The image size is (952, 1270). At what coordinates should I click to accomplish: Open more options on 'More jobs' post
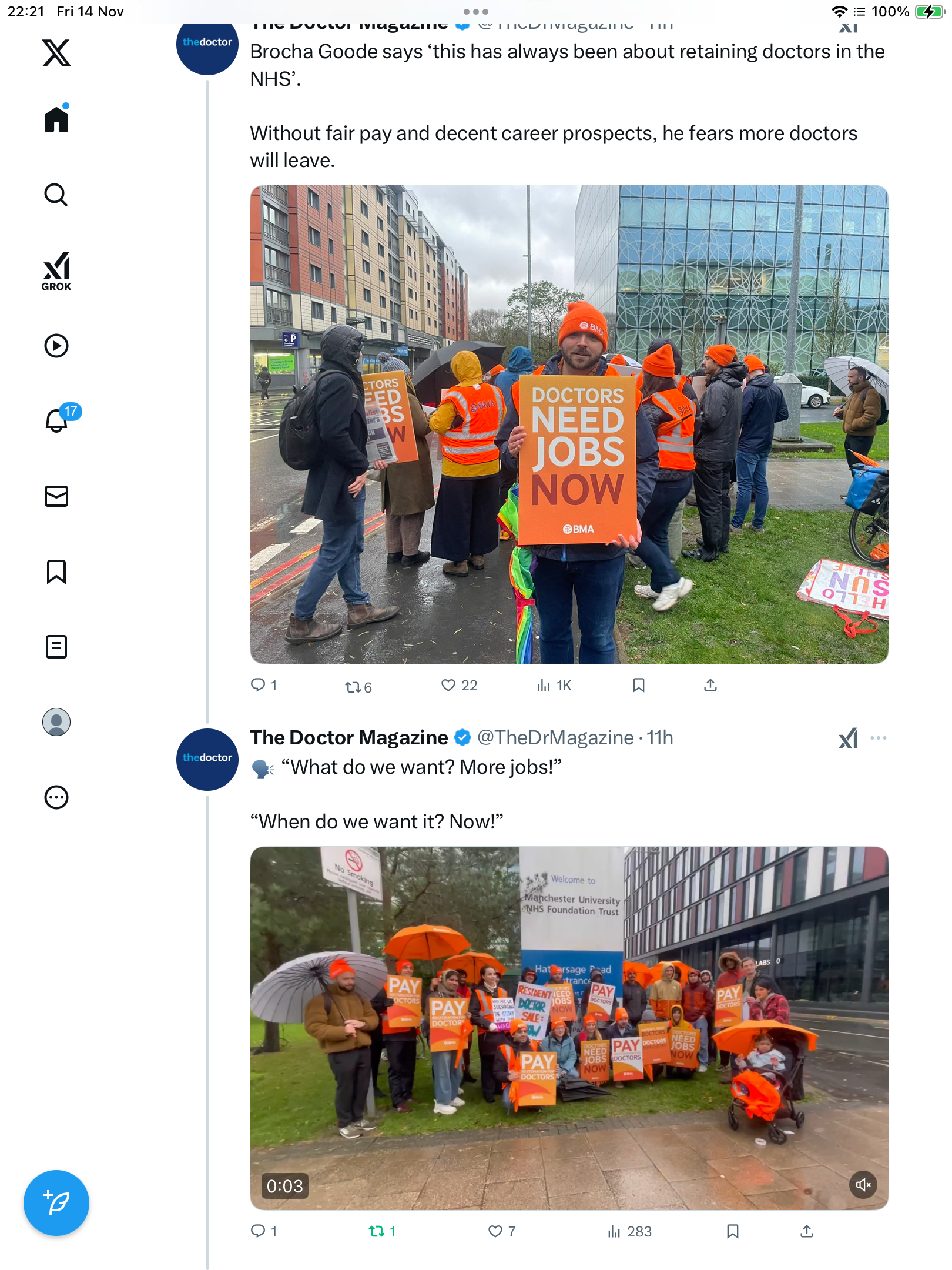879,738
